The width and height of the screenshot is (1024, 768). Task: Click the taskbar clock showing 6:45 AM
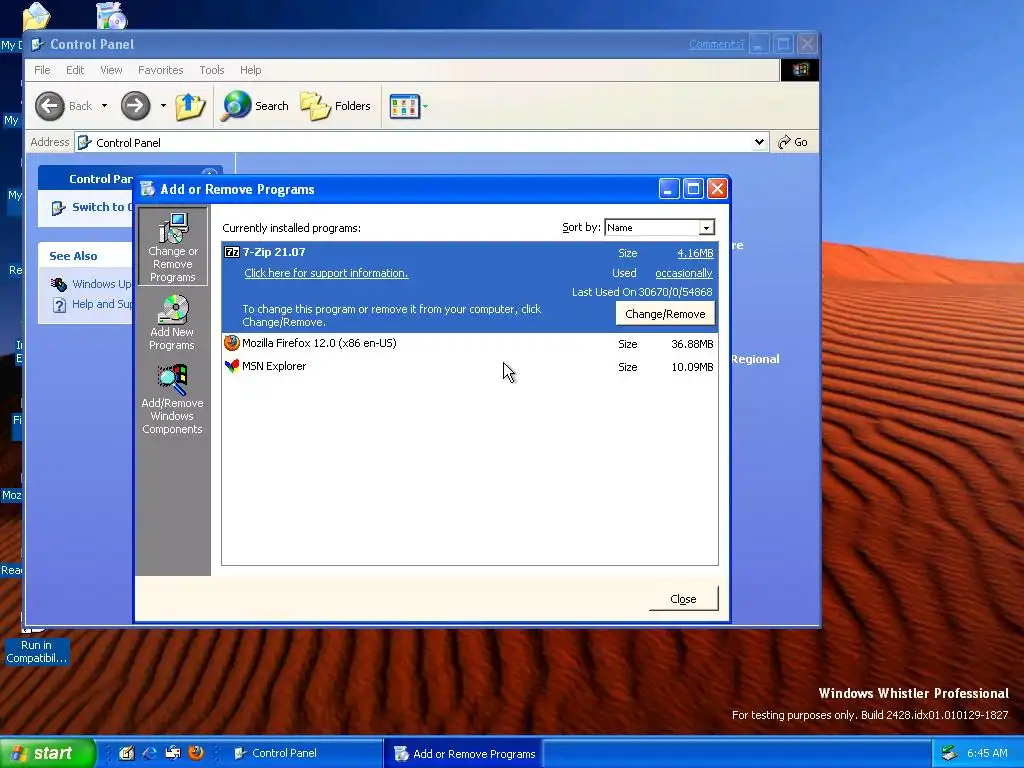pos(987,753)
